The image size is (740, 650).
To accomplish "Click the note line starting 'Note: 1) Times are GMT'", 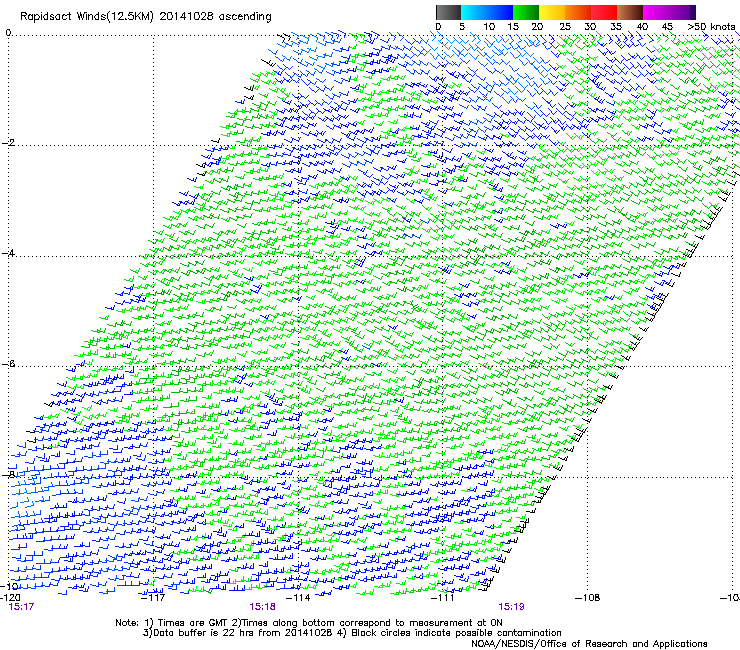I will [309, 623].
